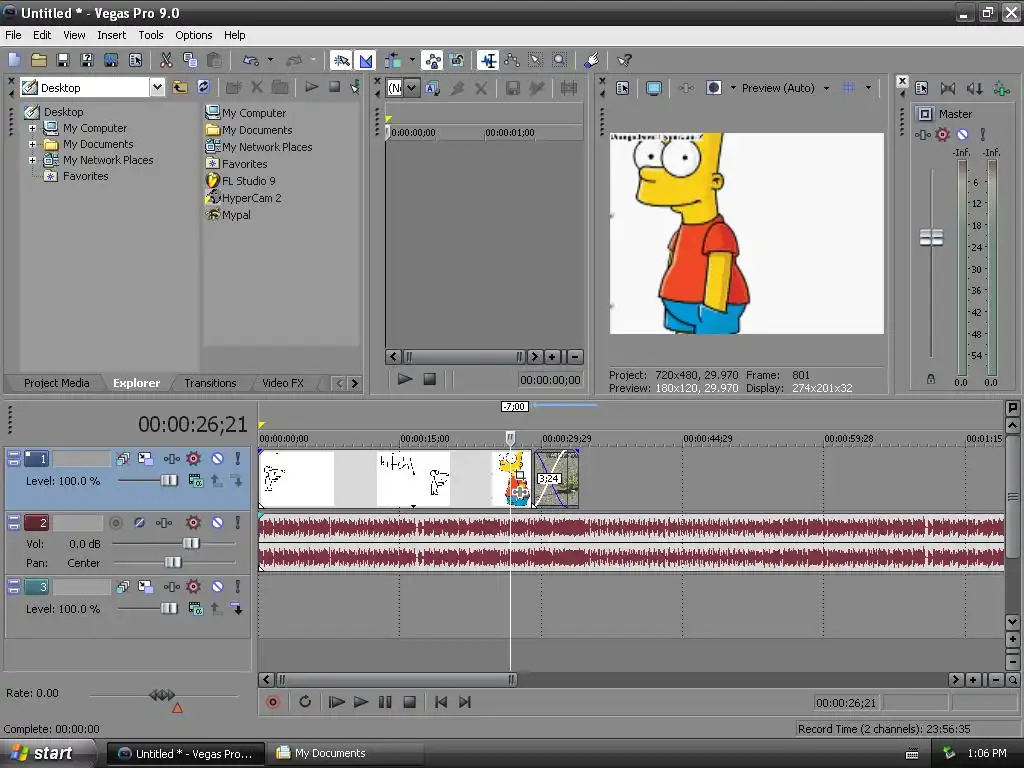Select the Zoom Edit Tool magnifier icon
This screenshot has width=1024, height=768.
click(560, 61)
